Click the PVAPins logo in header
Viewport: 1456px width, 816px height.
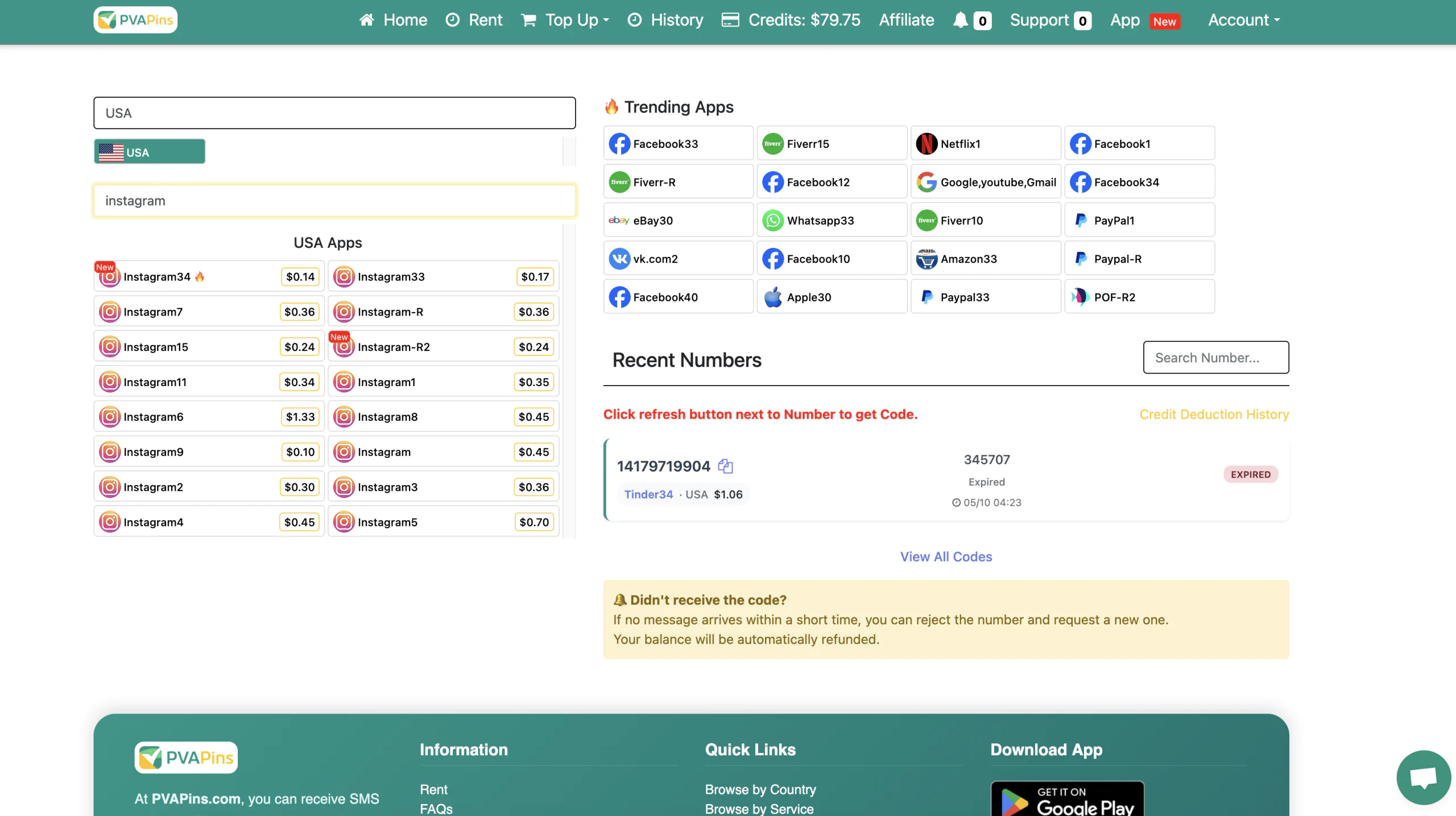[x=135, y=20]
